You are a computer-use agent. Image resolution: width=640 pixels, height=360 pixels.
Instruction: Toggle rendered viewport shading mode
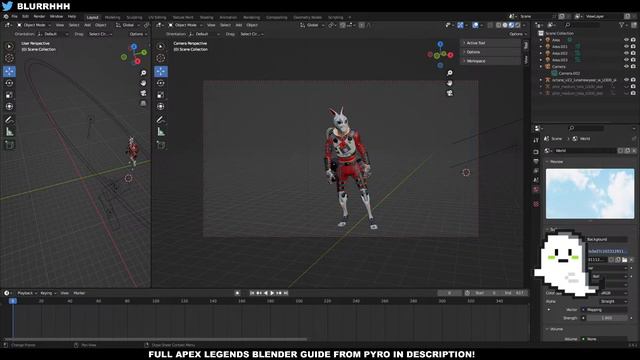pos(518,25)
